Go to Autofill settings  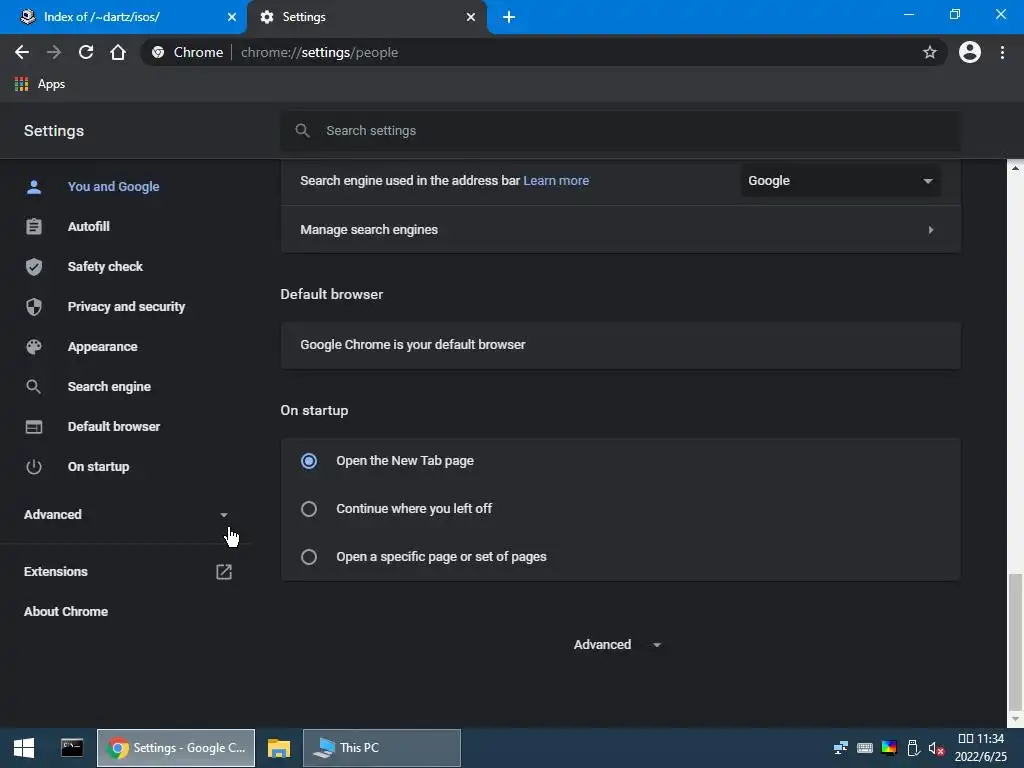pyautogui.click(x=89, y=227)
